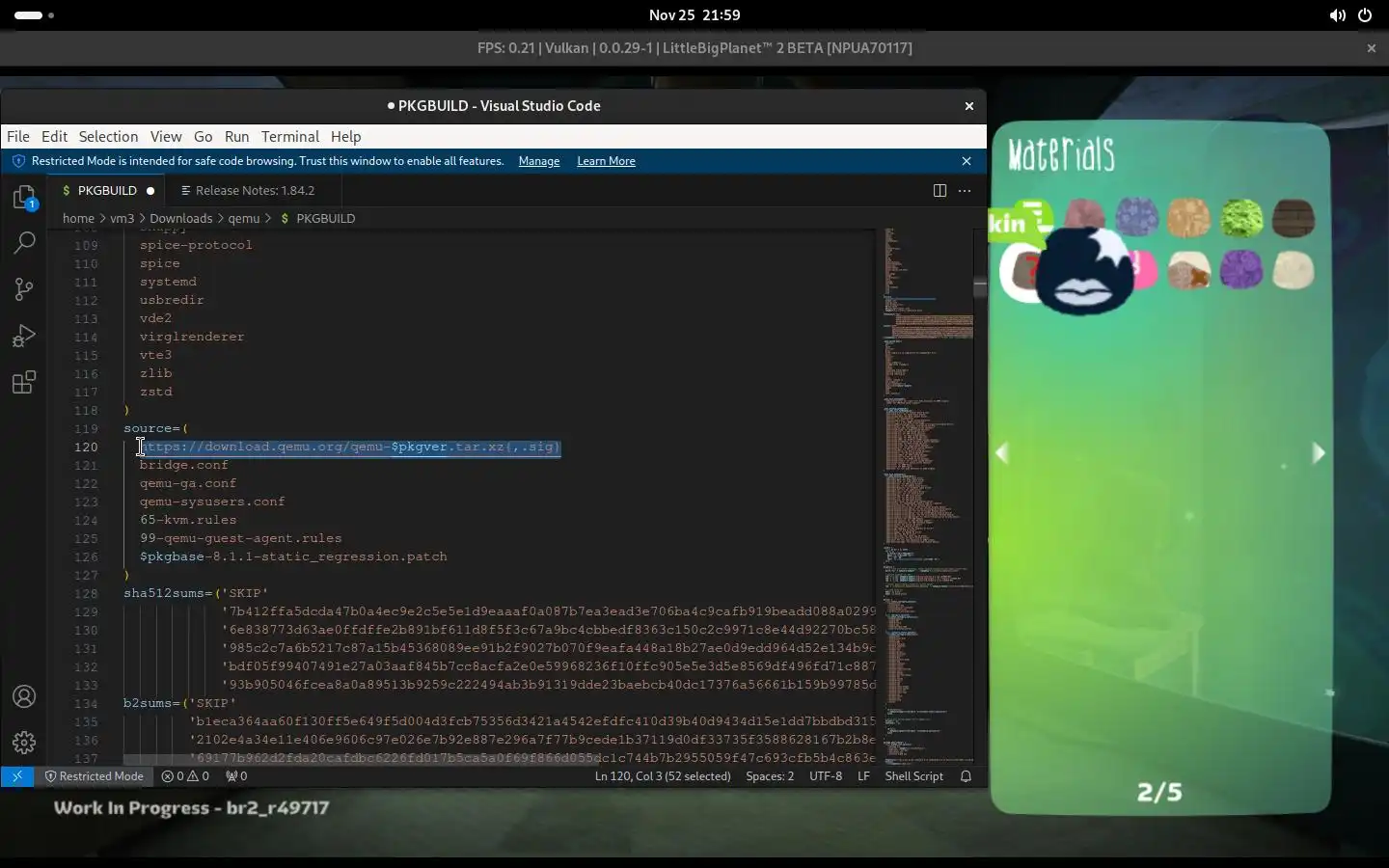Open the Manage gear icon

pyautogui.click(x=24, y=742)
